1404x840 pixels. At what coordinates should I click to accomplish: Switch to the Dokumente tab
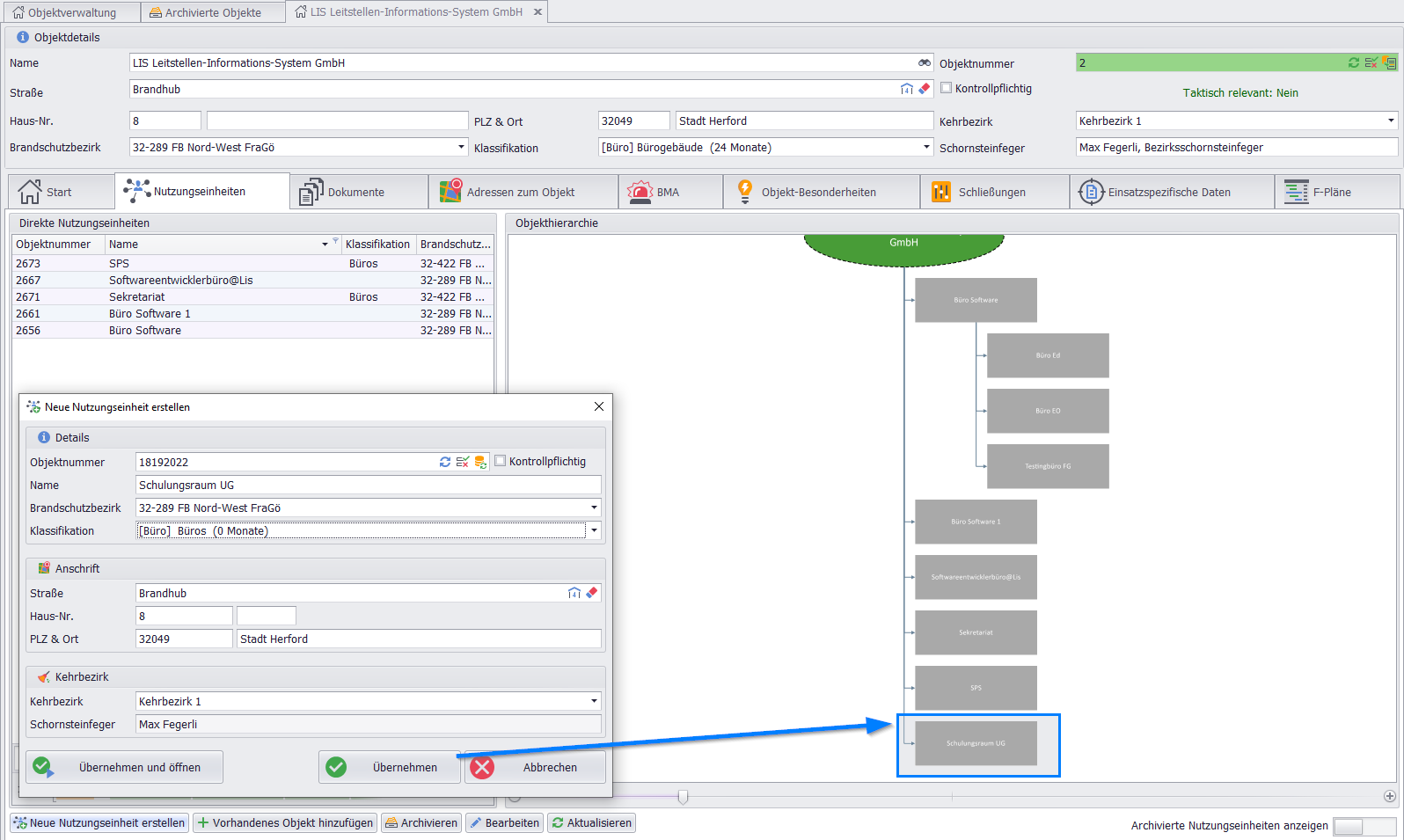pos(343,192)
